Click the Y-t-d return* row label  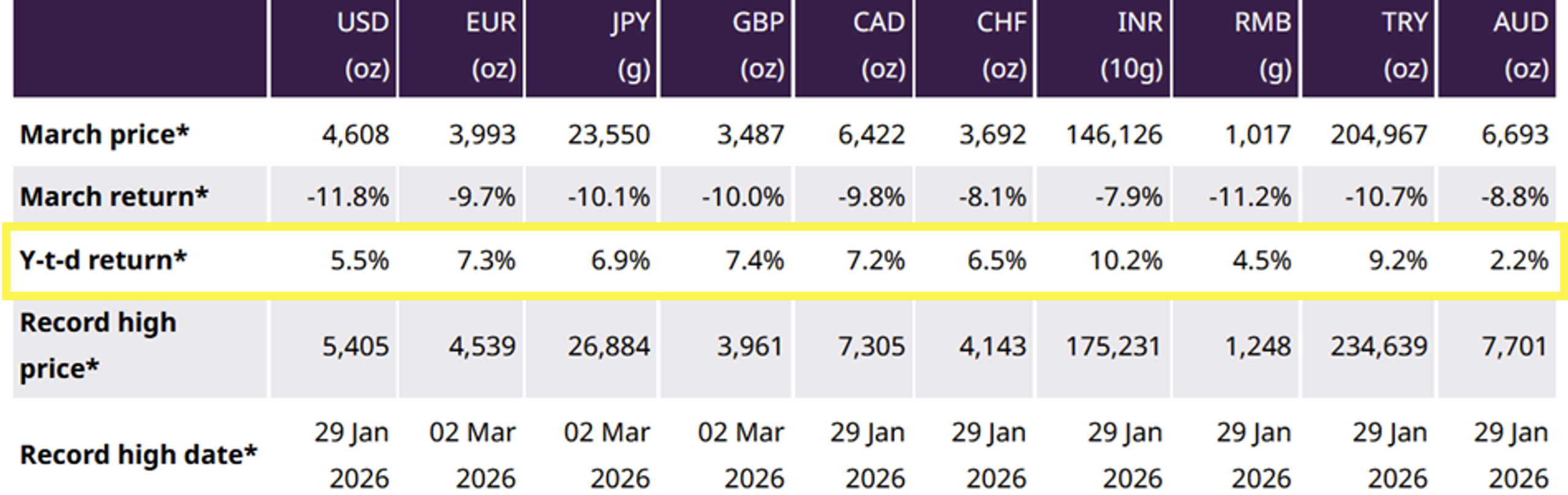pos(103,260)
